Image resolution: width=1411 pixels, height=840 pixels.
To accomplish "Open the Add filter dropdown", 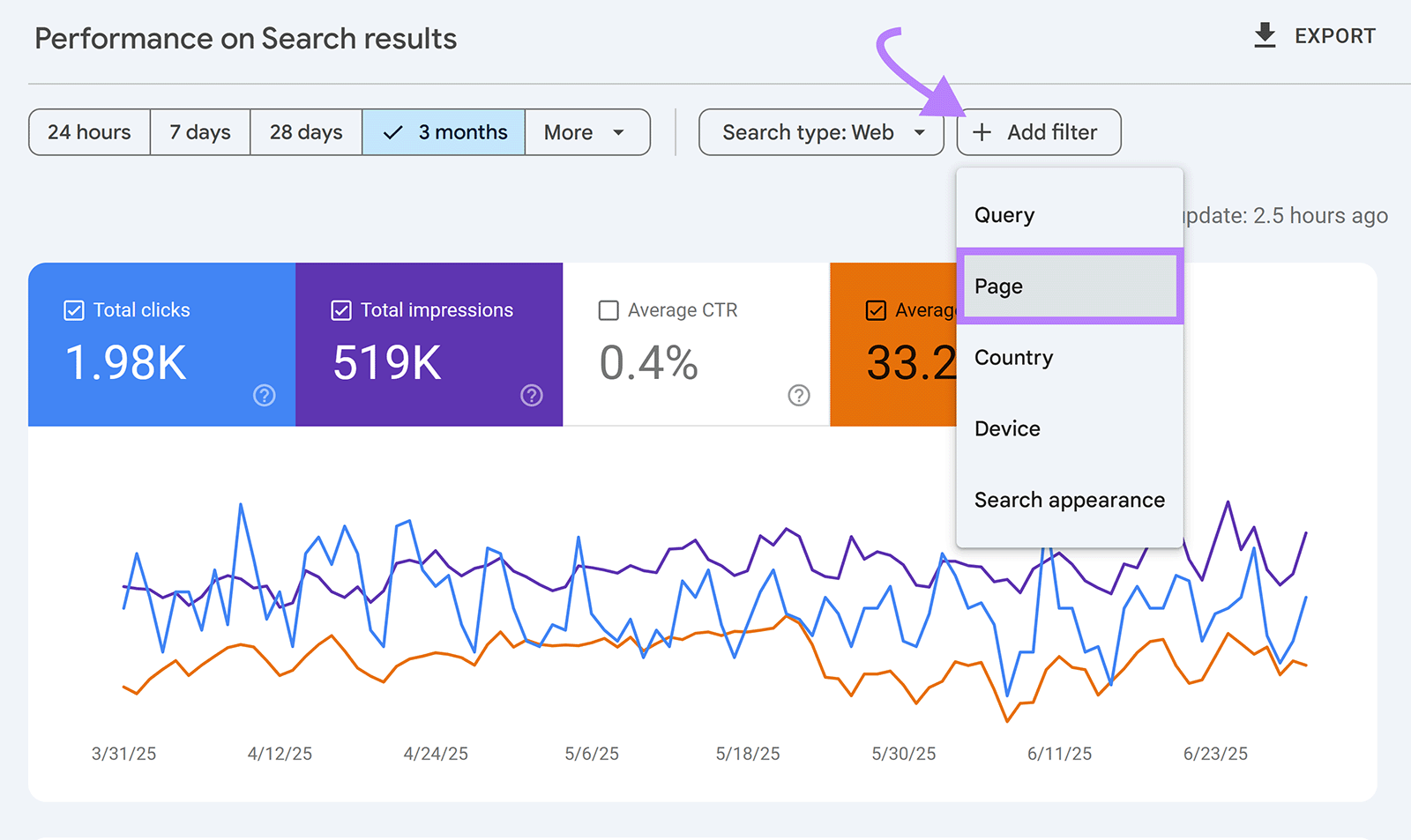I will tap(1038, 132).
